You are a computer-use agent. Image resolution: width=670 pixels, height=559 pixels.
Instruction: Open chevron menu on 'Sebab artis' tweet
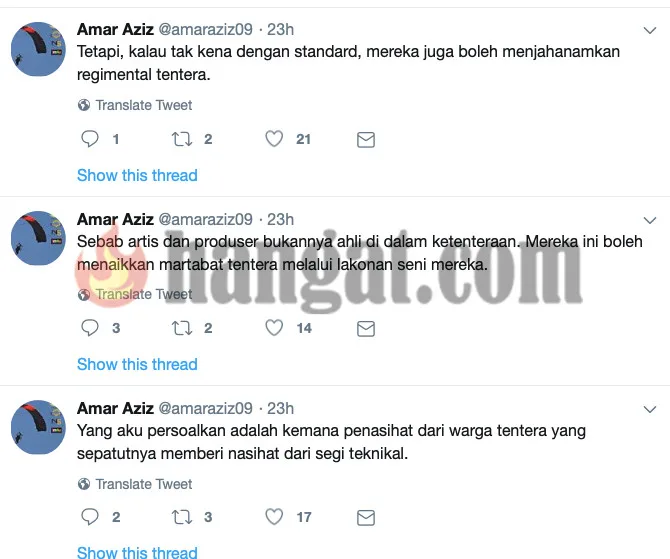[x=650, y=220]
